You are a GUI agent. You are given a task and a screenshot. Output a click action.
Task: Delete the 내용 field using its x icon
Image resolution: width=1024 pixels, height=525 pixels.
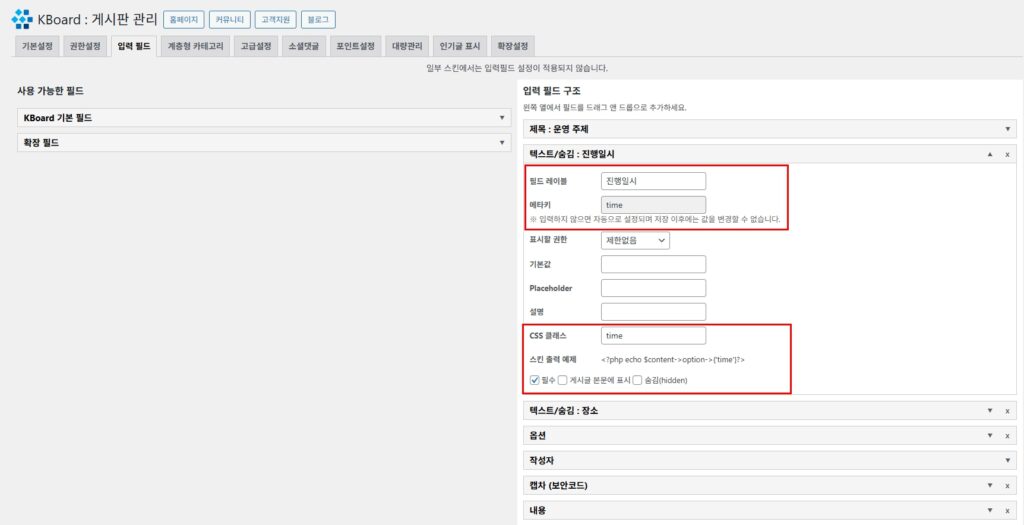(1007, 511)
